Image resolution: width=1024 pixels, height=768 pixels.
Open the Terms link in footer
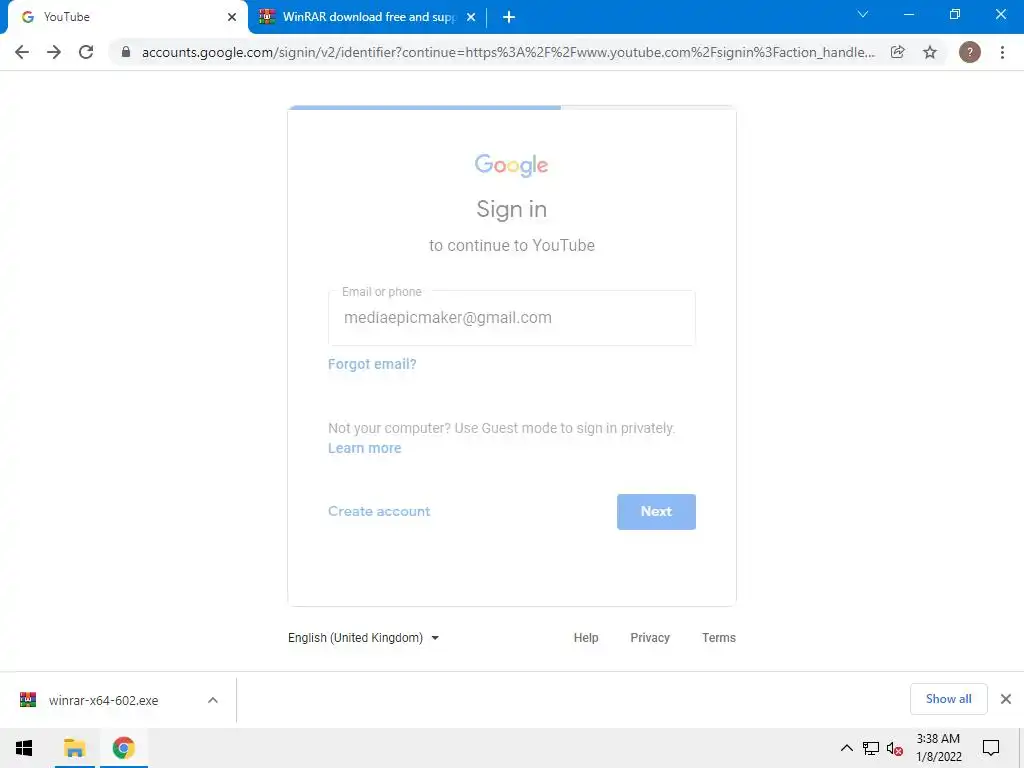[x=718, y=638]
